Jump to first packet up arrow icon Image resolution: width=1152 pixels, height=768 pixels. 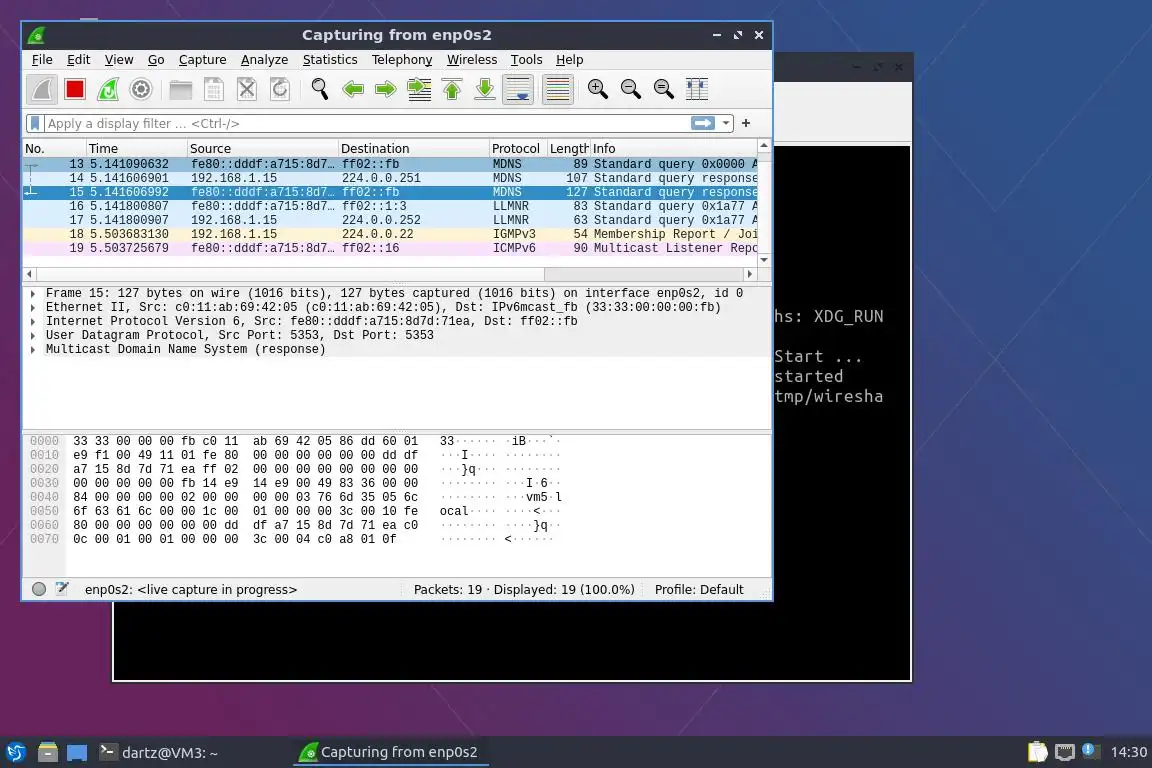point(452,90)
